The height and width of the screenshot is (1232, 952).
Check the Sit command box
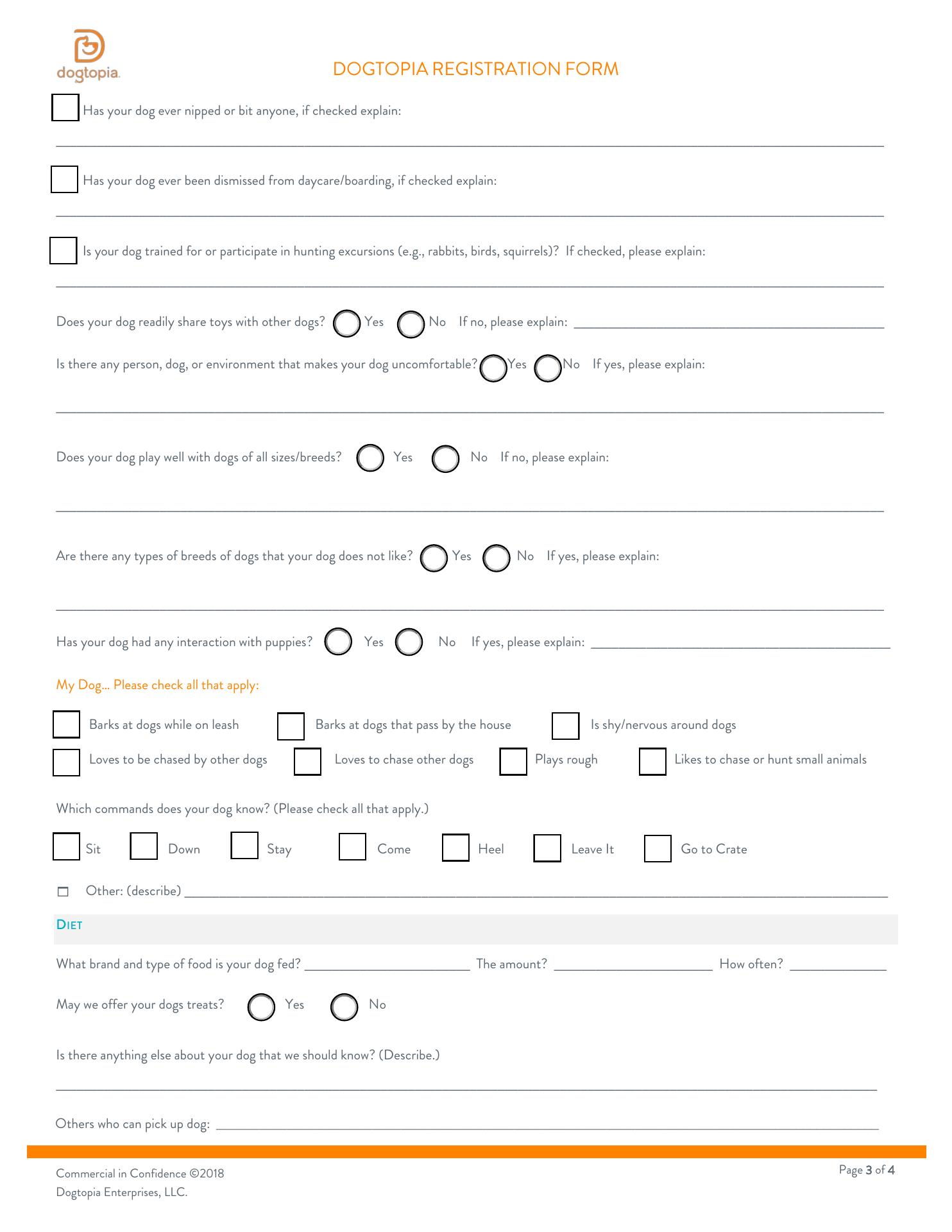[x=66, y=846]
